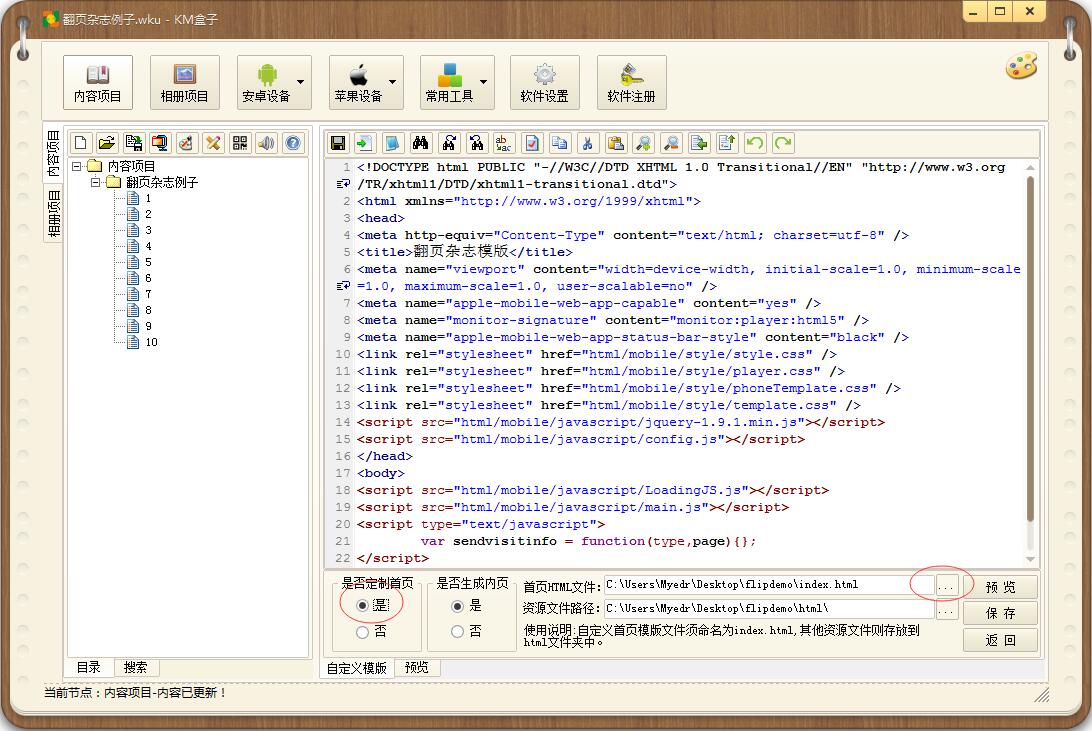1092x731 pixels.
Task: Click the magnifier zoom in icon
Action: pyautogui.click(x=644, y=143)
